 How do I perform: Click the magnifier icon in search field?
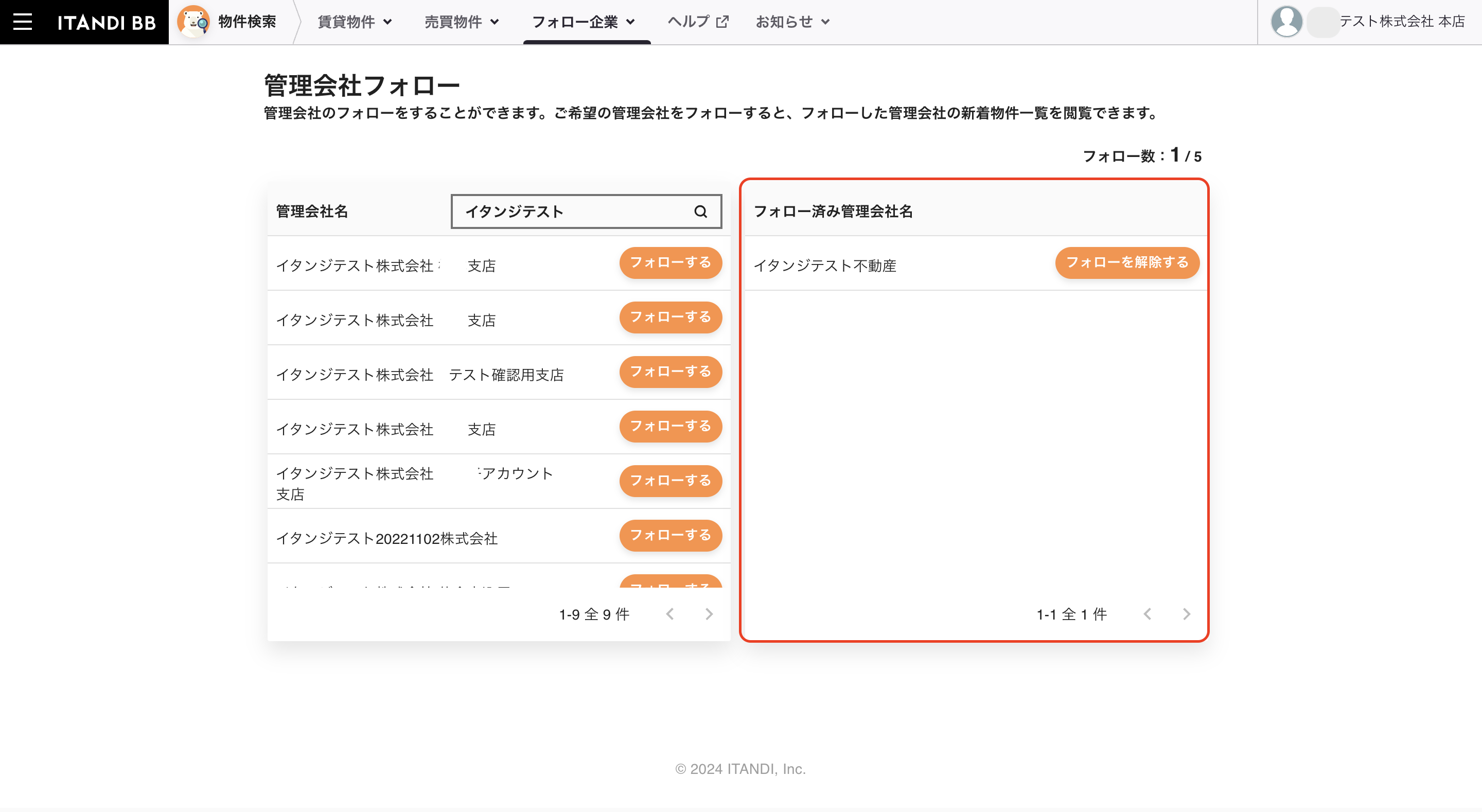pos(700,212)
